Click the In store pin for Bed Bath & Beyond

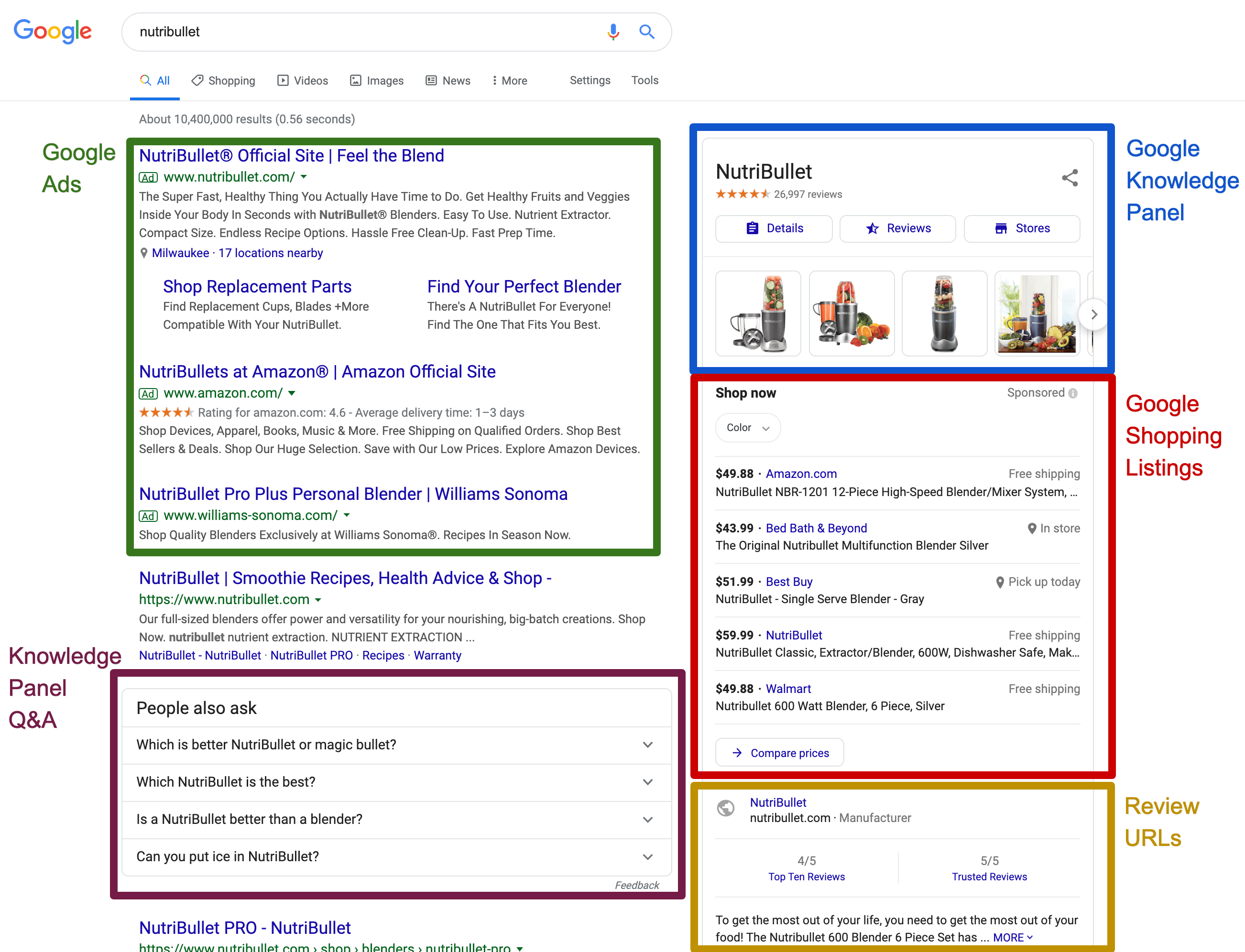pyautogui.click(x=1032, y=528)
